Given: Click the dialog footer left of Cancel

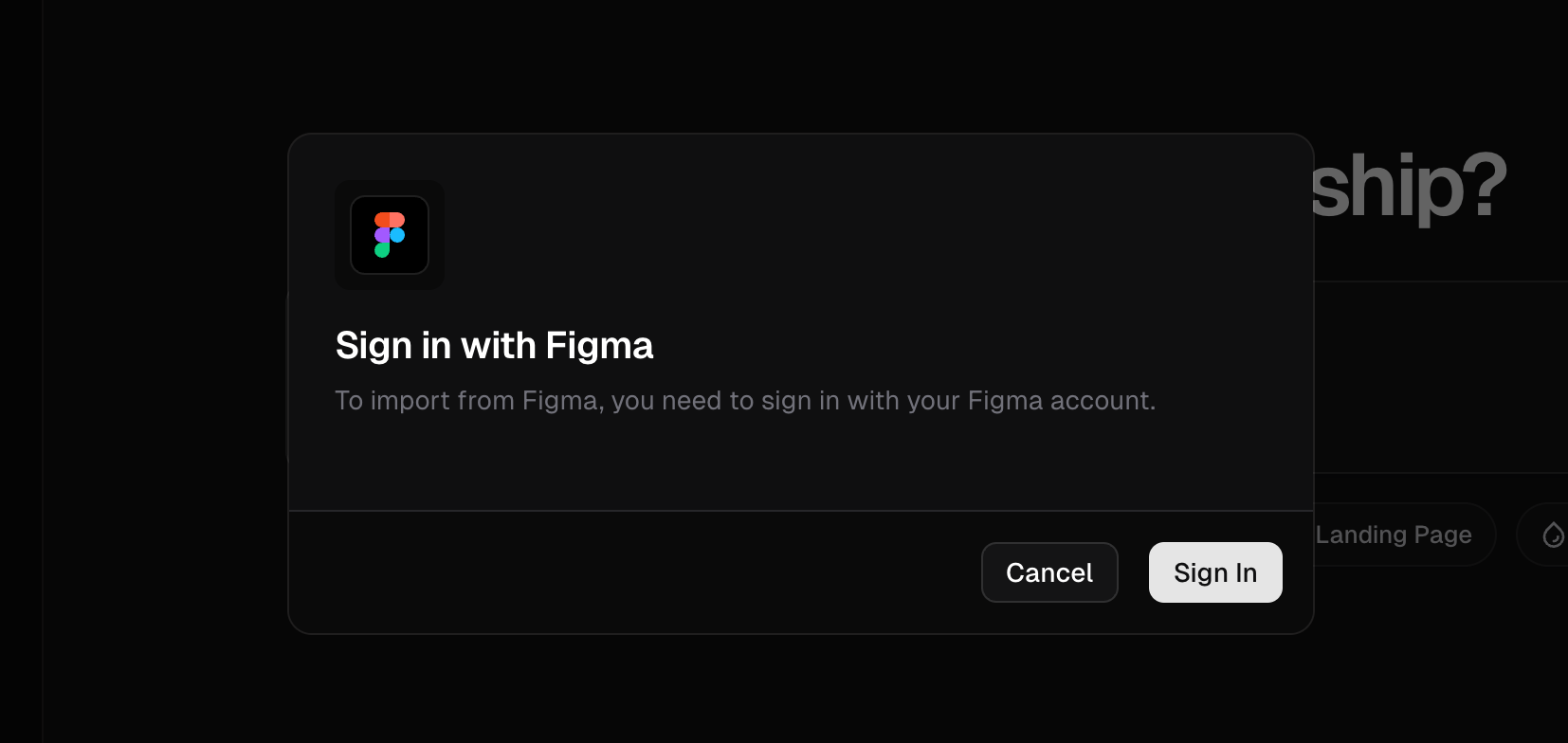Looking at the screenshot, I should pyautogui.click(x=635, y=572).
